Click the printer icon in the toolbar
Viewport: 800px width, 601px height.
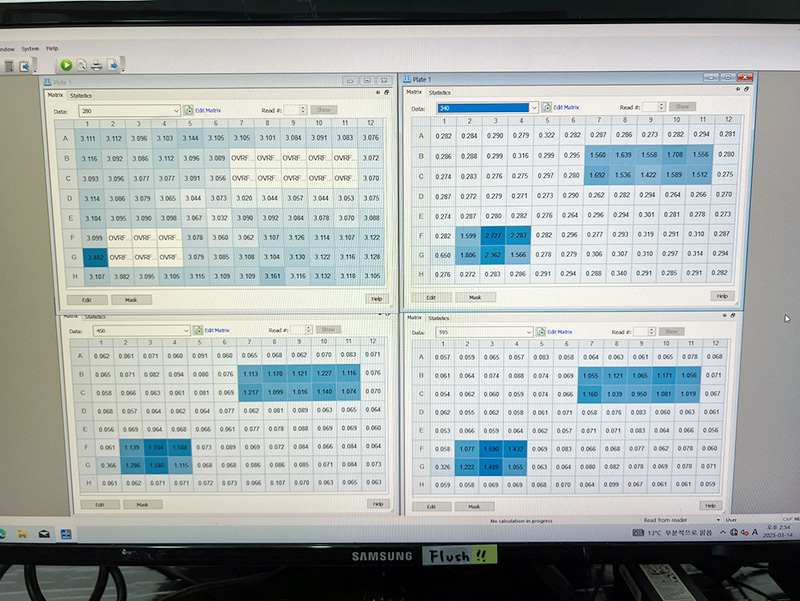pyautogui.click(x=98, y=66)
